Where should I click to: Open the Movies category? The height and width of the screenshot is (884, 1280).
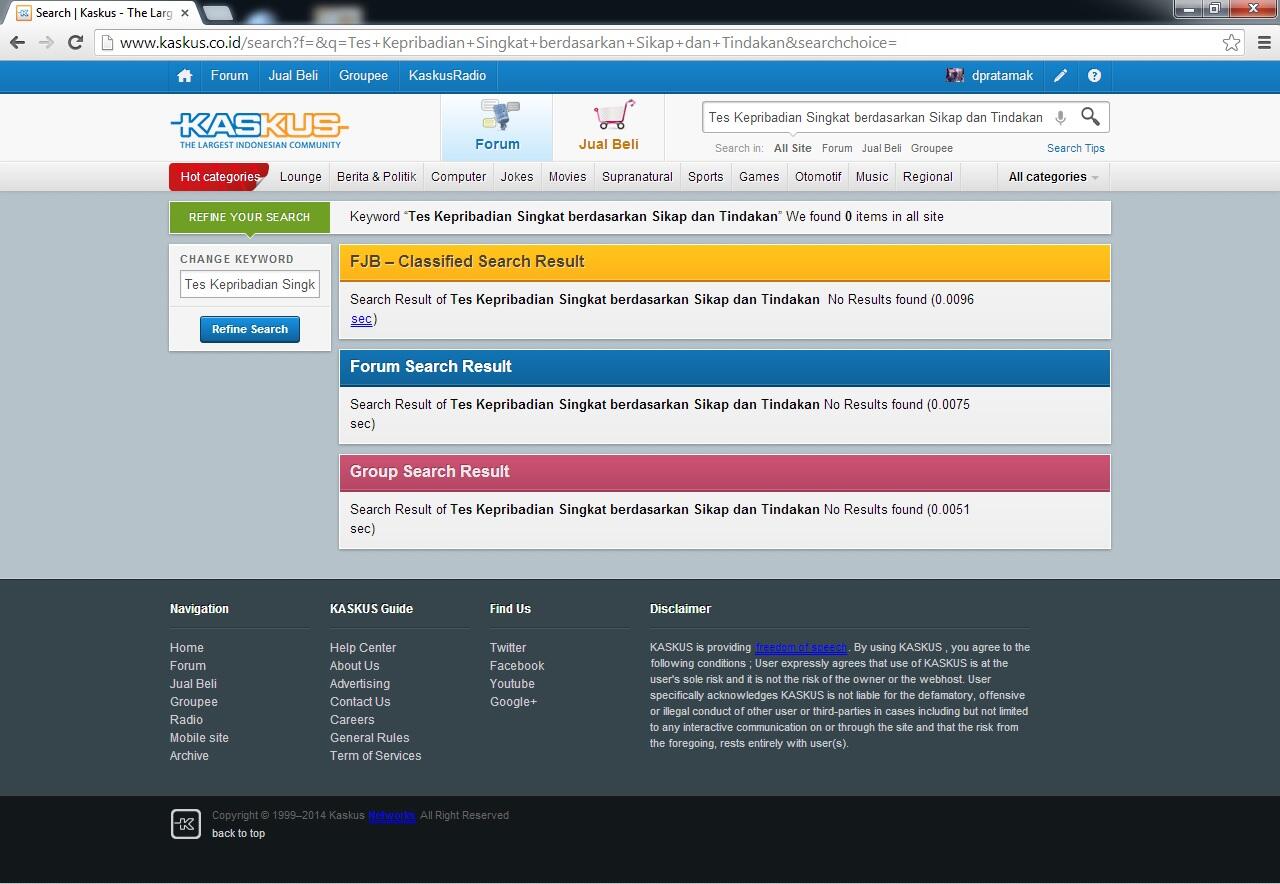click(567, 177)
